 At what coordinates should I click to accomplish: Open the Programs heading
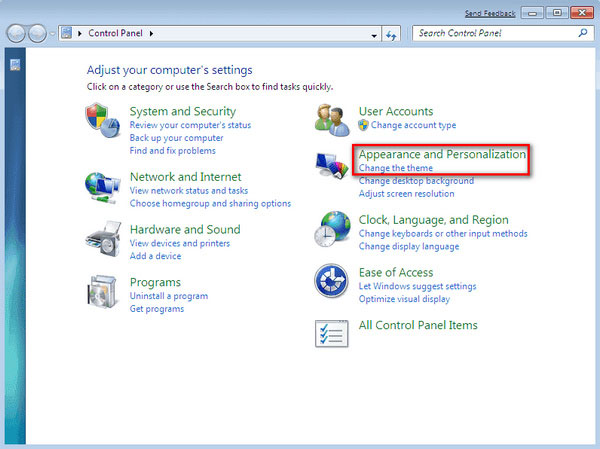click(x=155, y=282)
